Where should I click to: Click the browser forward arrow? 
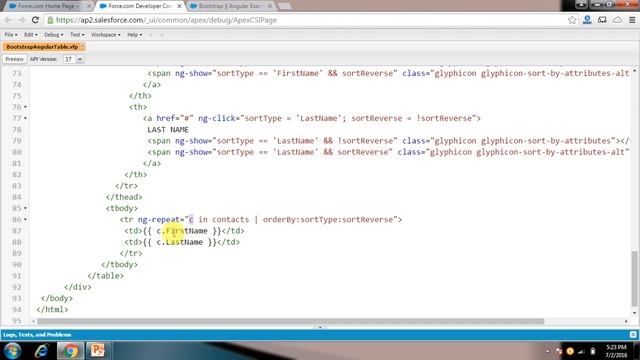coord(22,20)
